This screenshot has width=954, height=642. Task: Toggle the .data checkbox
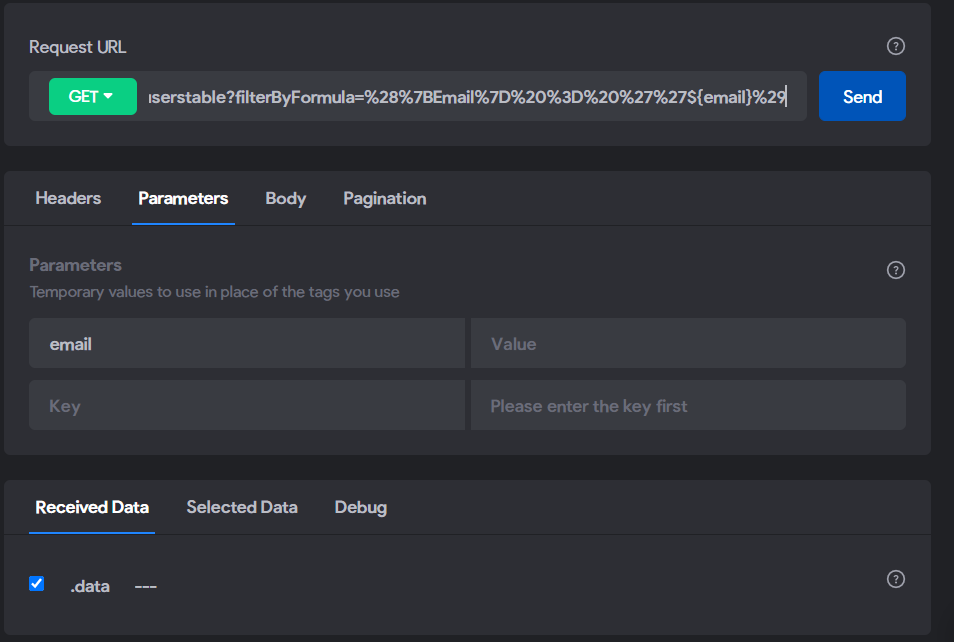click(37, 584)
